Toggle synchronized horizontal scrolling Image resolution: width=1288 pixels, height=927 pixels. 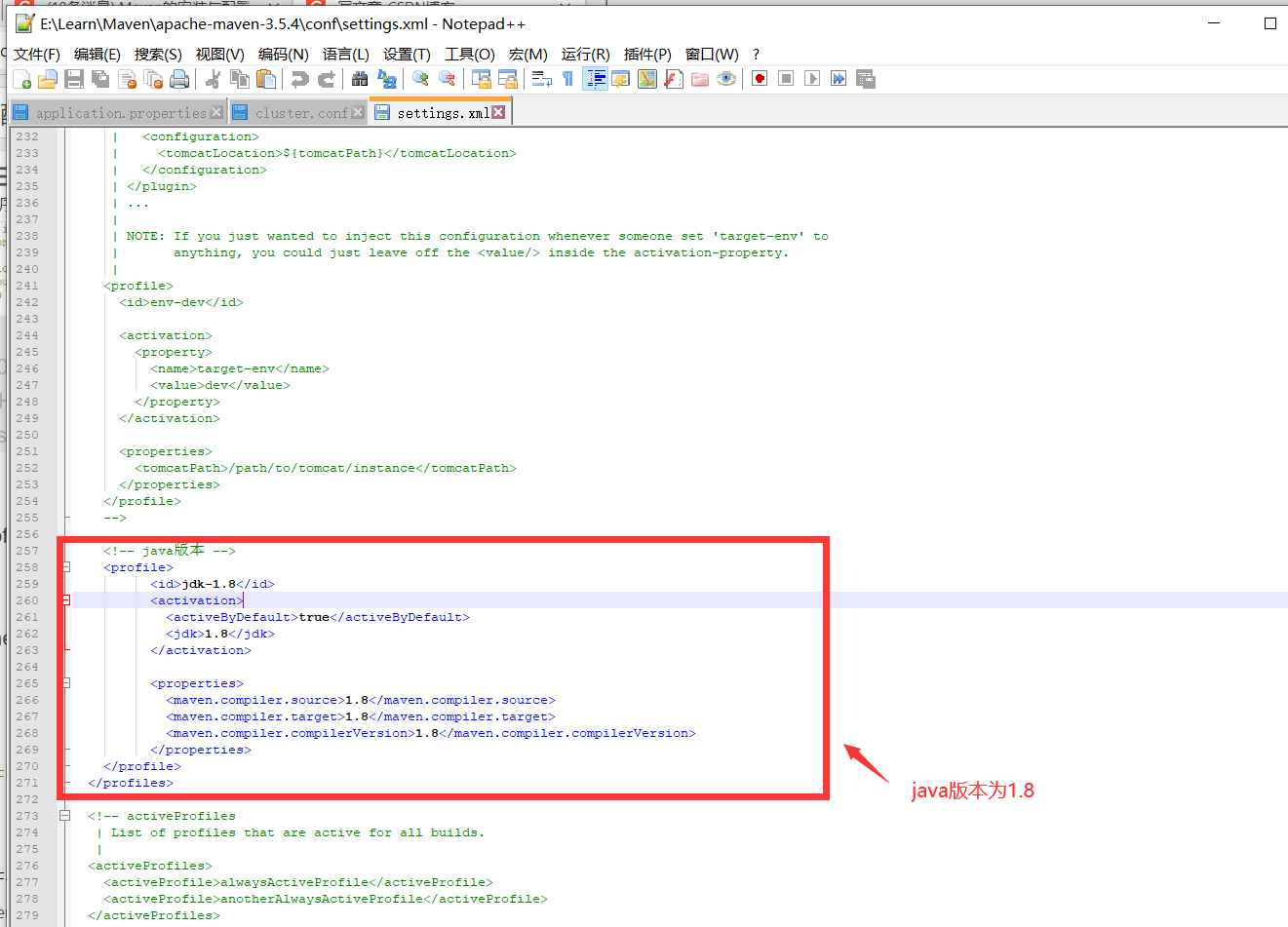507,79
